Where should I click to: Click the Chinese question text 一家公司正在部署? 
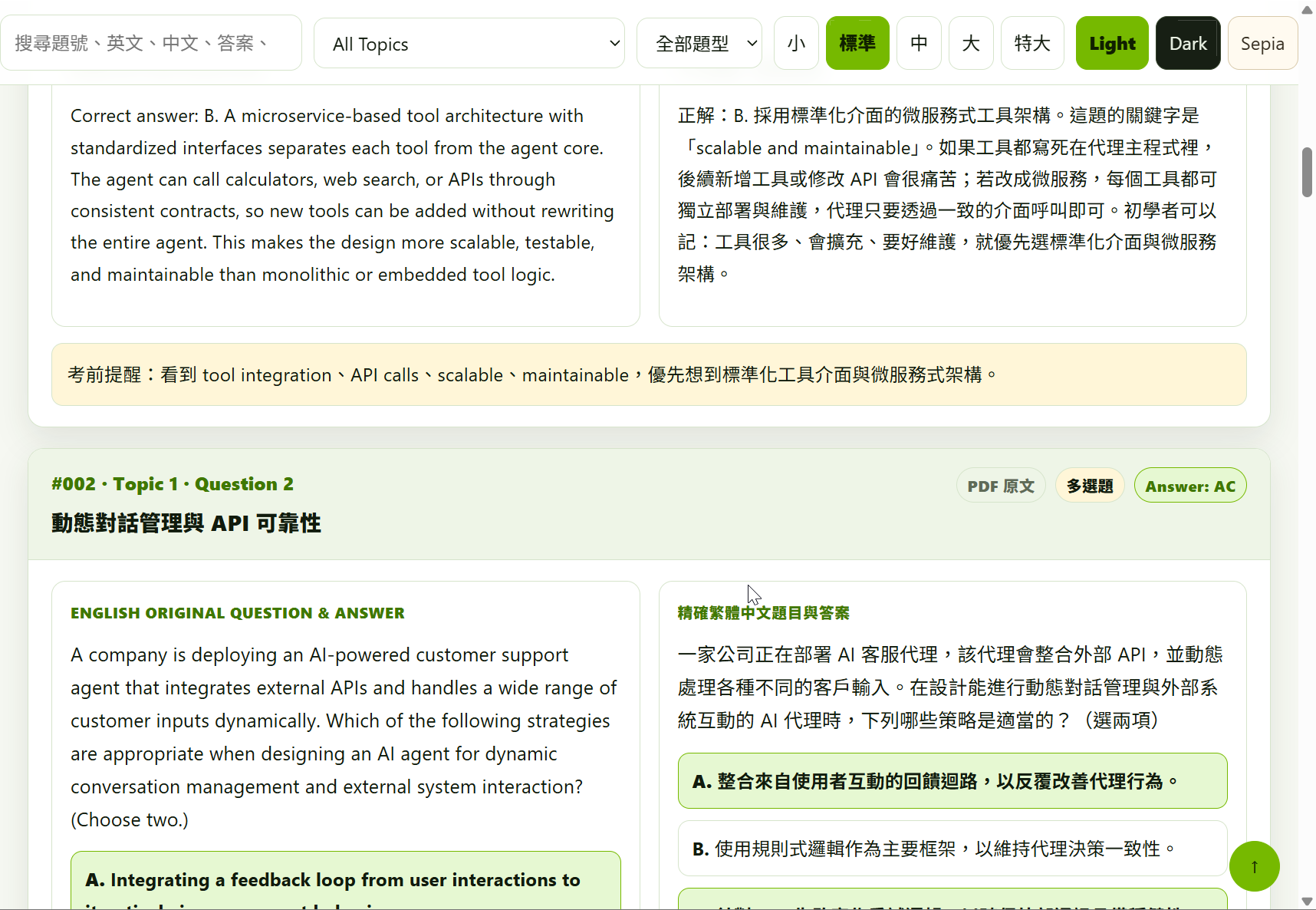click(x=951, y=687)
